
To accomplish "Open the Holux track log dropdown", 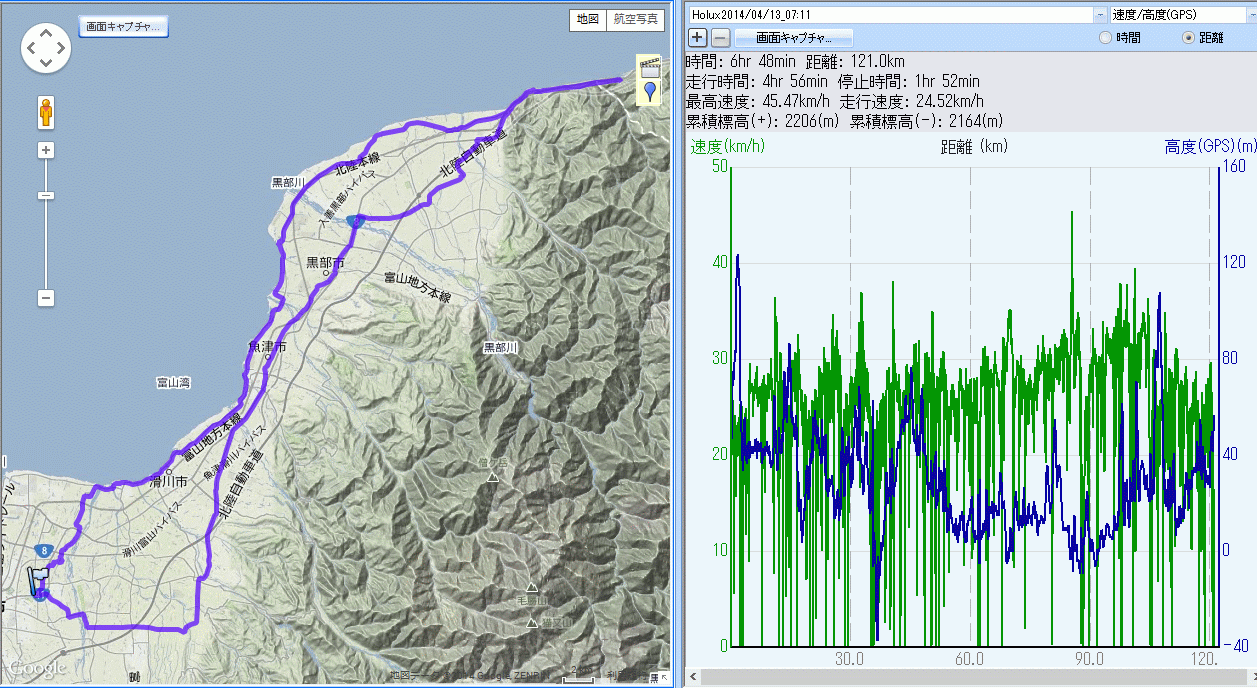I will (x=1100, y=15).
